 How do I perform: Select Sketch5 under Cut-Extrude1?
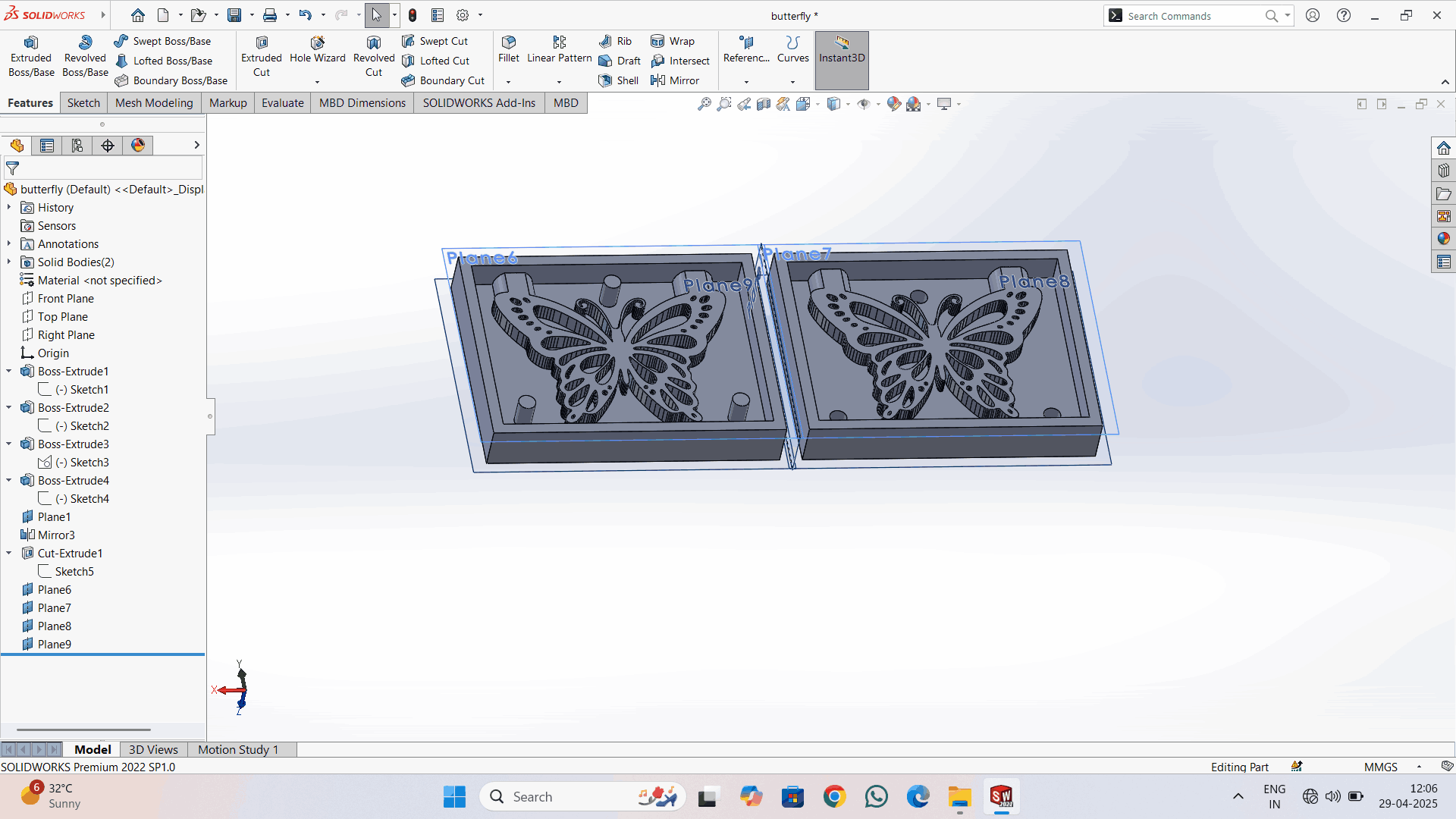[x=74, y=572]
